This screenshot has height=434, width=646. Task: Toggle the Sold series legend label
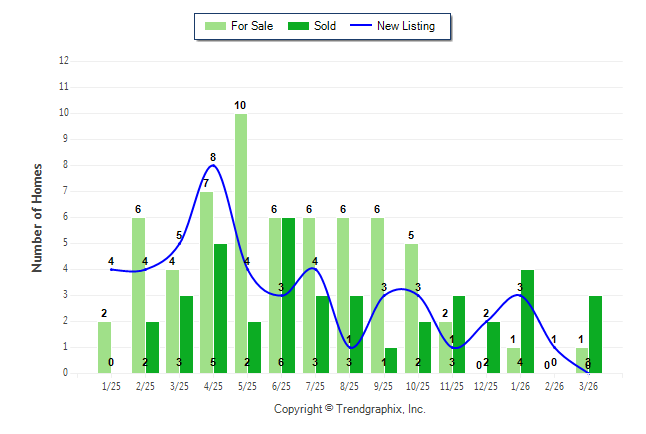point(325,26)
